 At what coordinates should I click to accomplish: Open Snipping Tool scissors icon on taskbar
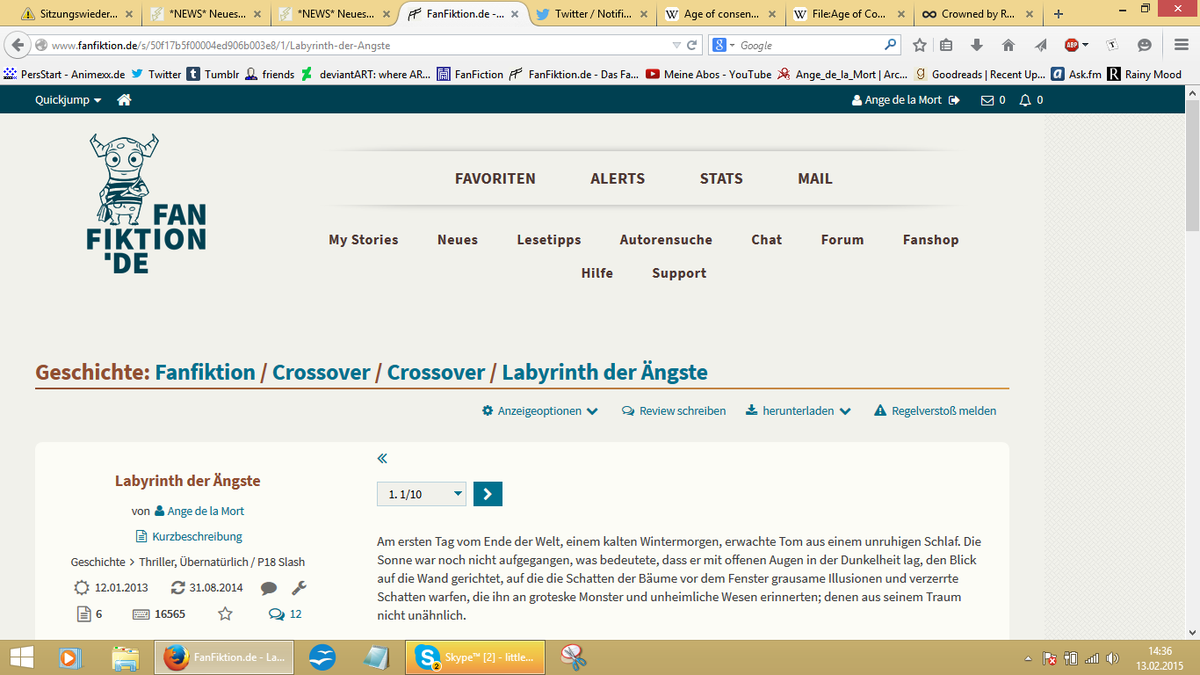(x=572, y=657)
